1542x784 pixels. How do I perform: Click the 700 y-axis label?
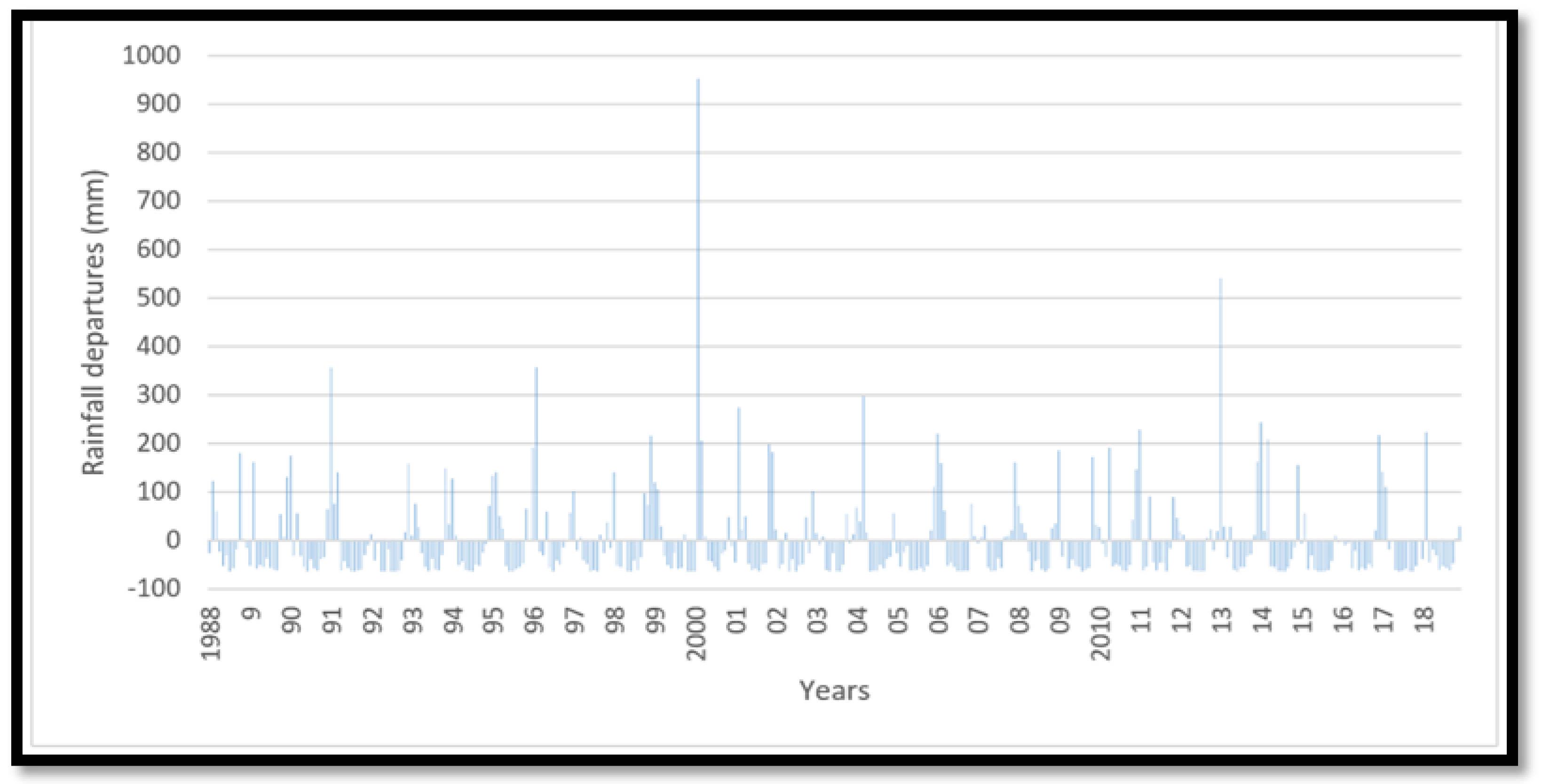click(158, 201)
